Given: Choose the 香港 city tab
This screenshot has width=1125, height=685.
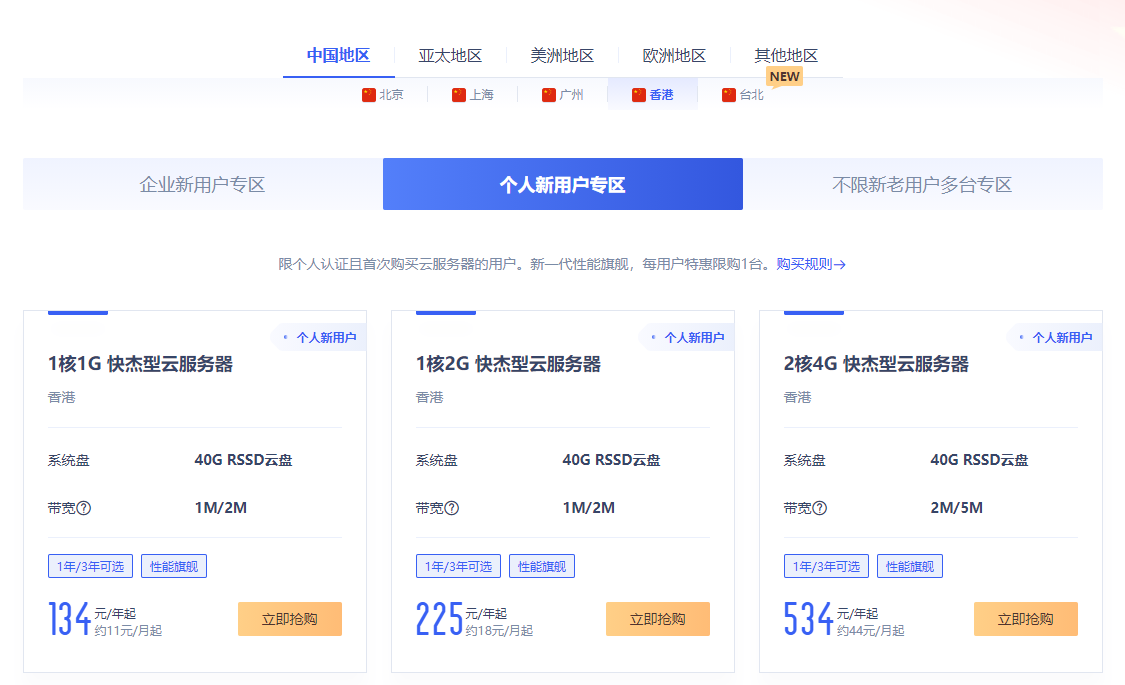Looking at the screenshot, I should pyautogui.click(x=653, y=95).
